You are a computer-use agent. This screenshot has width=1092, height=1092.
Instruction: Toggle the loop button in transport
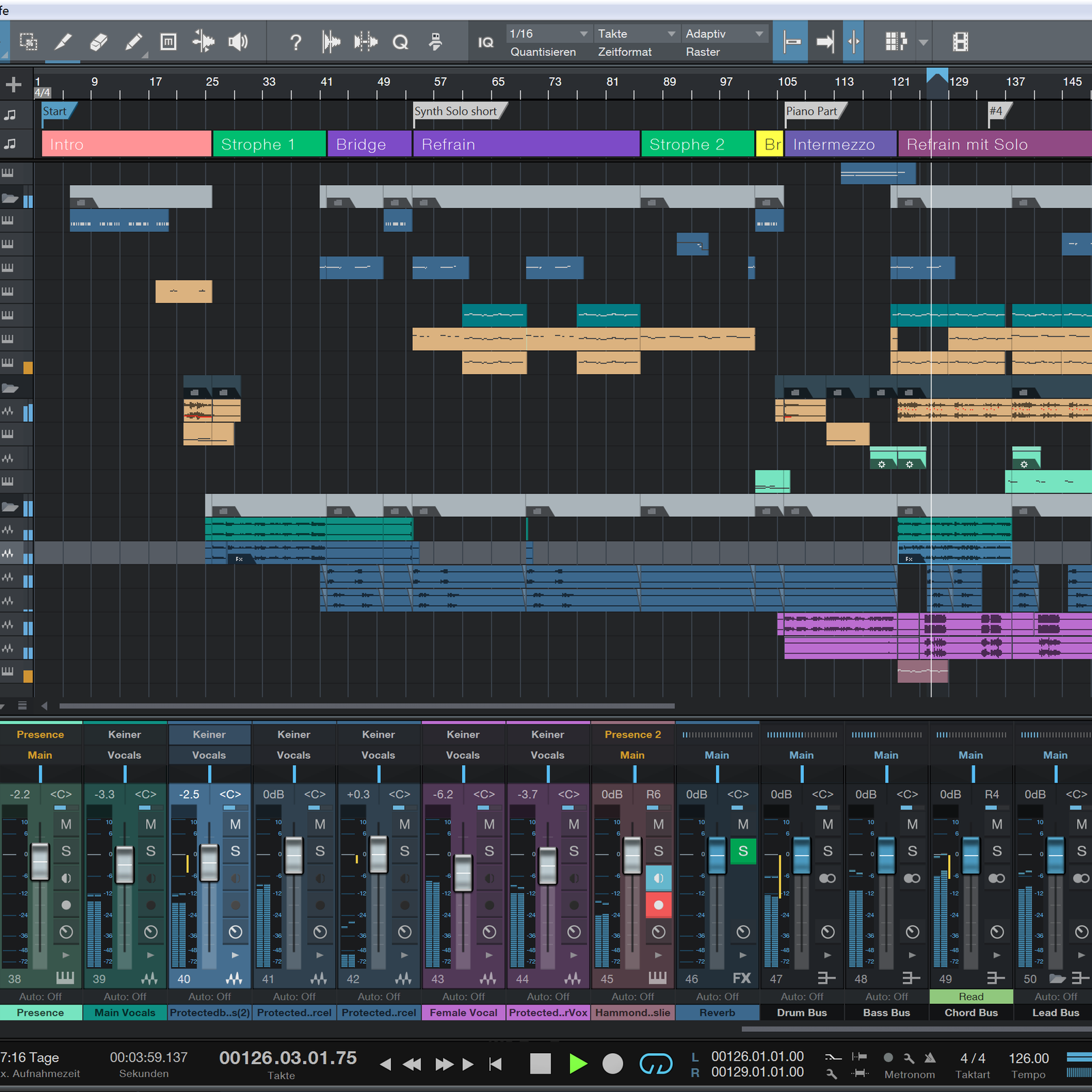point(656,1063)
